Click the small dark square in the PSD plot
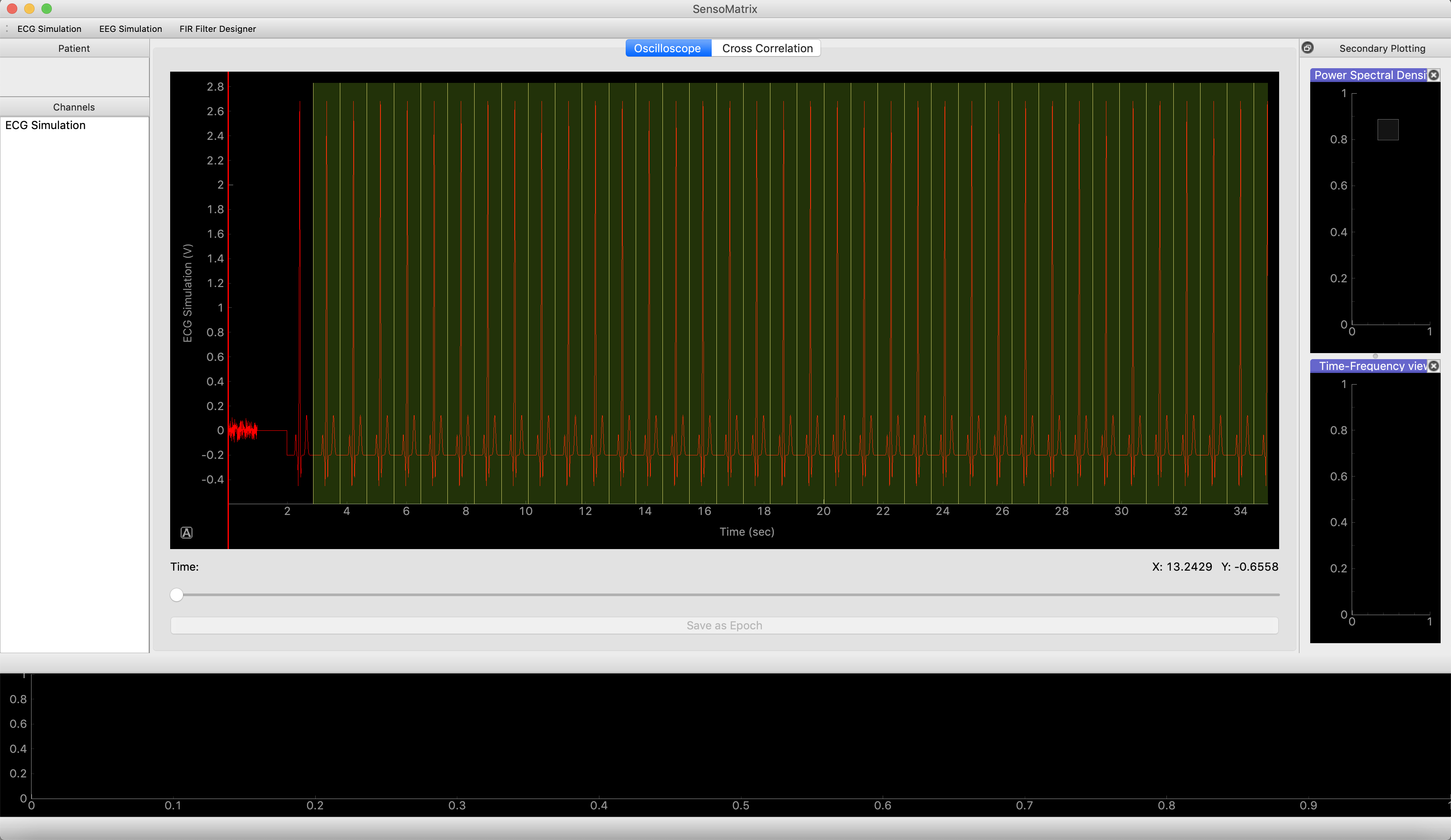Screen dimensions: 1451x840 click(1388, 129)
